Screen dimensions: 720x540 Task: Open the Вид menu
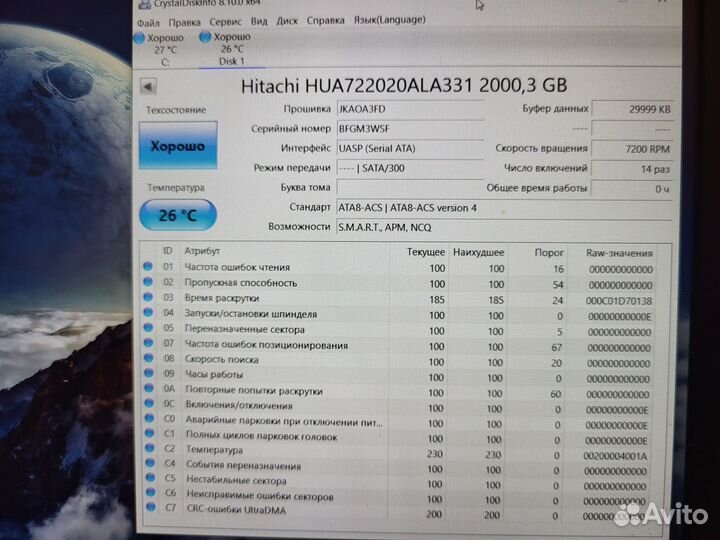coord(259,21)
